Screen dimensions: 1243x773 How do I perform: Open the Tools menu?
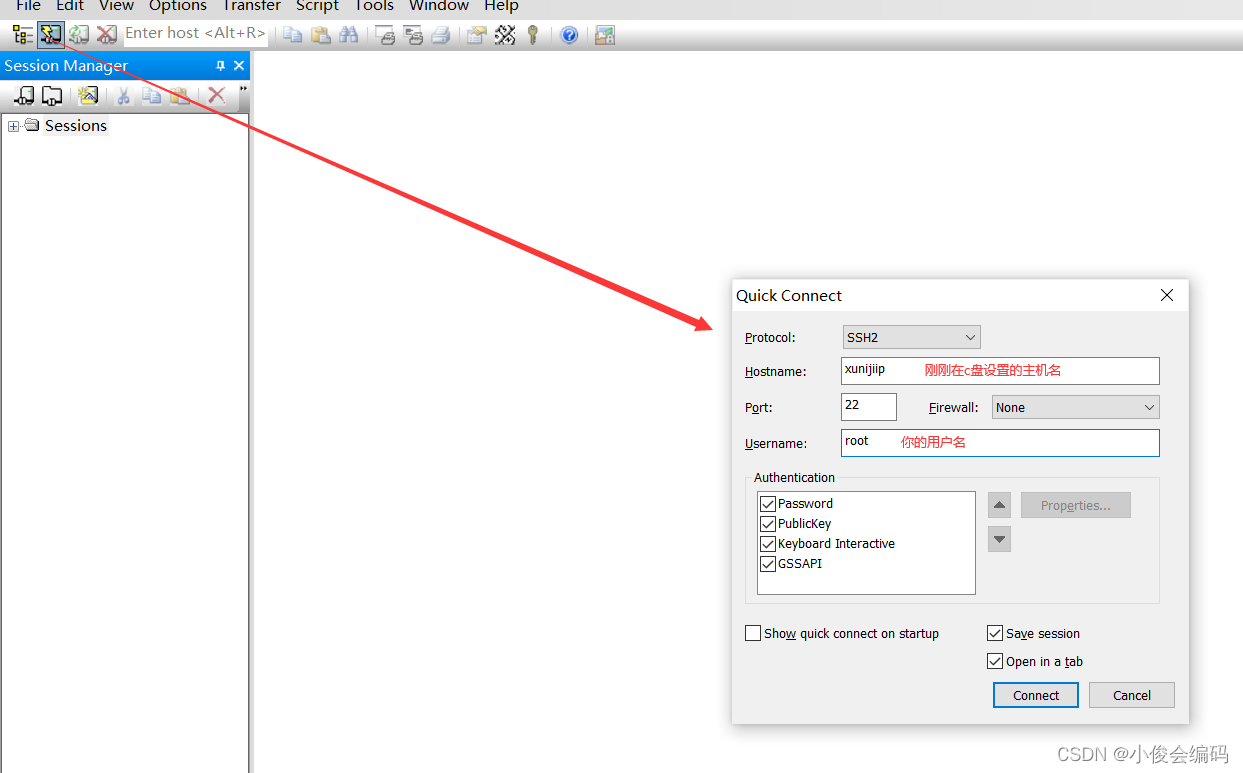pyautogui.click(x=374, y=6)
